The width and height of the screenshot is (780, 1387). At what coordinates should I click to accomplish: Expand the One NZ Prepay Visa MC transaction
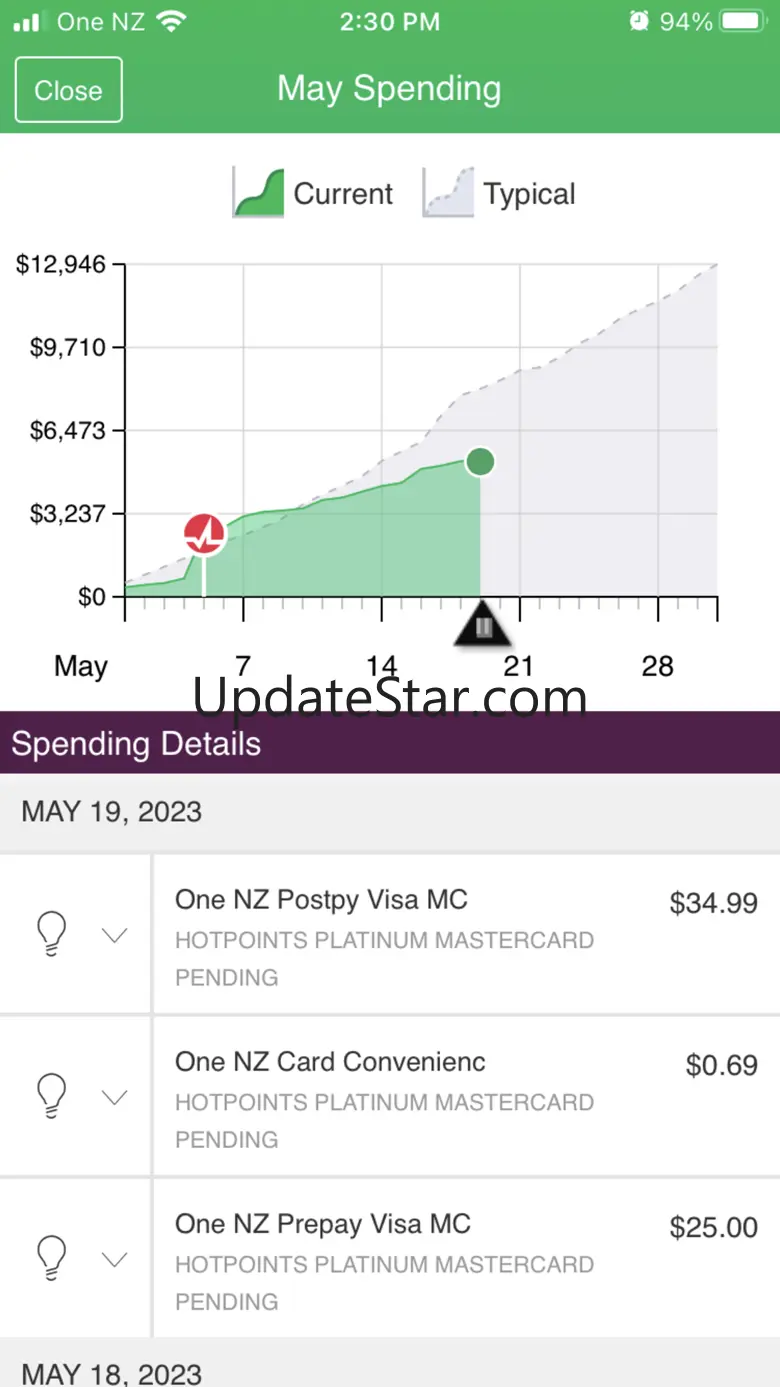pyautogui.click(x=115, y=1259)
